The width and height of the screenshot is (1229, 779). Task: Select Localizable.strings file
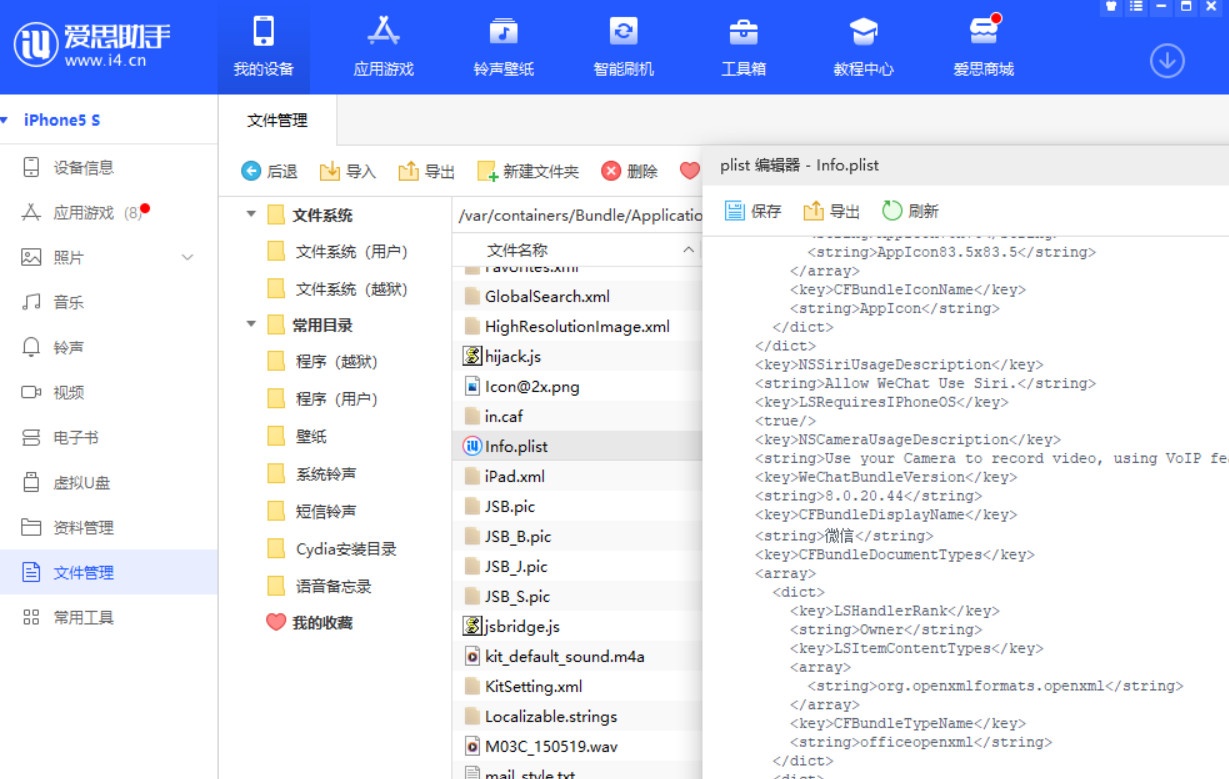pyautogui.click(x=578, y=716)
